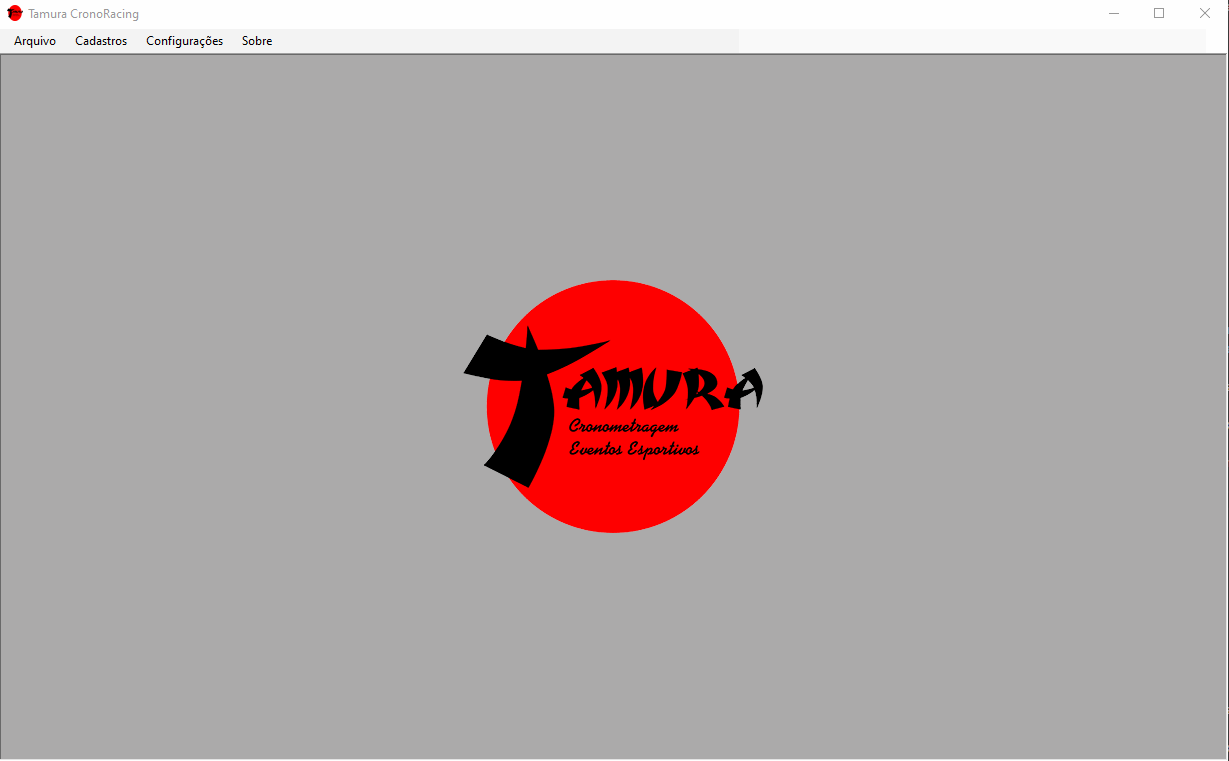Open the Arquivo menu

[35, 41]
